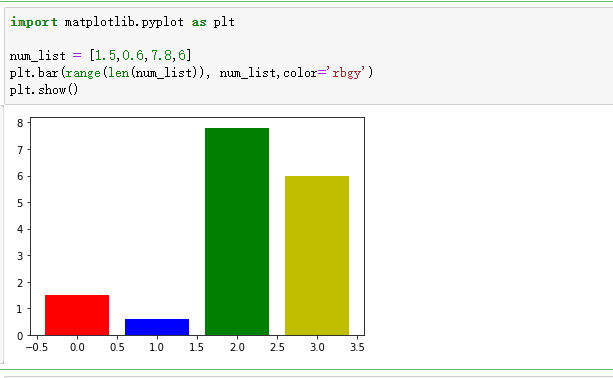
Task: Click the plt.show() line
Action: 44,90
